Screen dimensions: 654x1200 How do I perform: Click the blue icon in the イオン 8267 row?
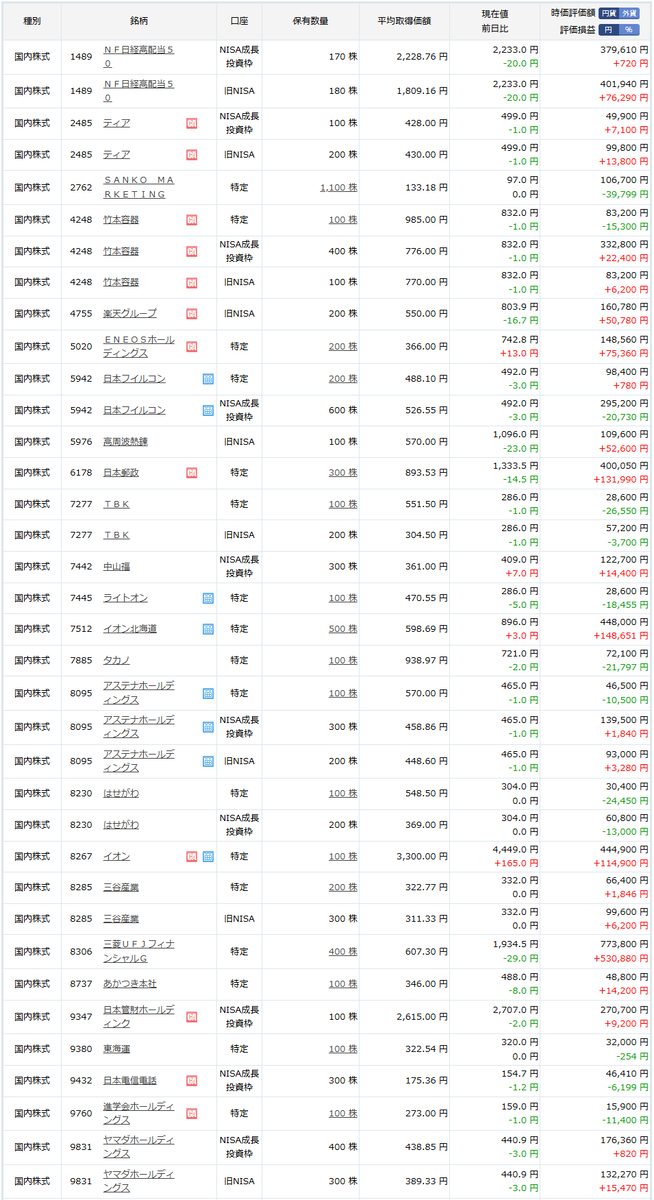pos(208,856)
